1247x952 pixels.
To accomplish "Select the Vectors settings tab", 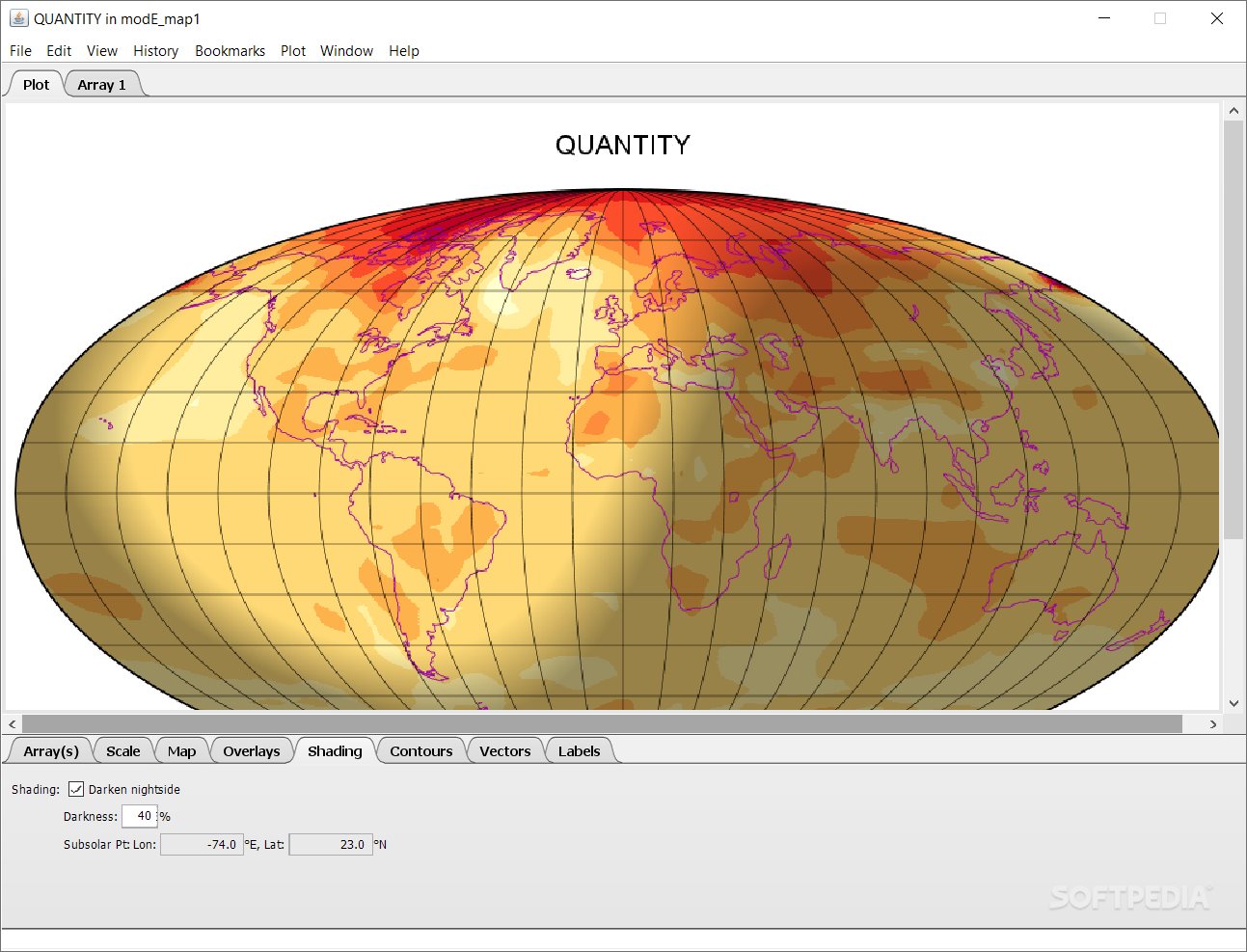I will 505,751.
